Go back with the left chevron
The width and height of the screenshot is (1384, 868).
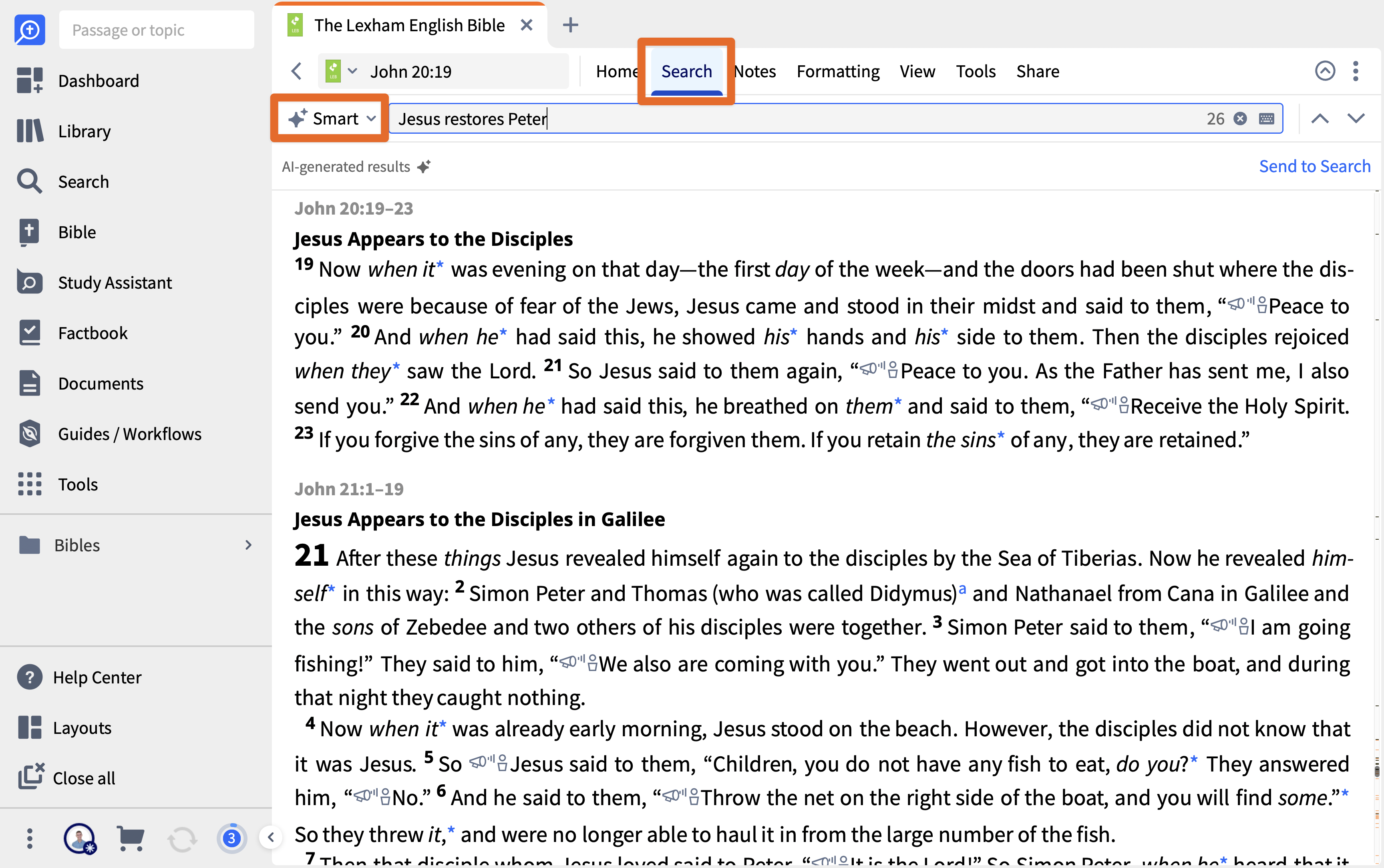296,71
